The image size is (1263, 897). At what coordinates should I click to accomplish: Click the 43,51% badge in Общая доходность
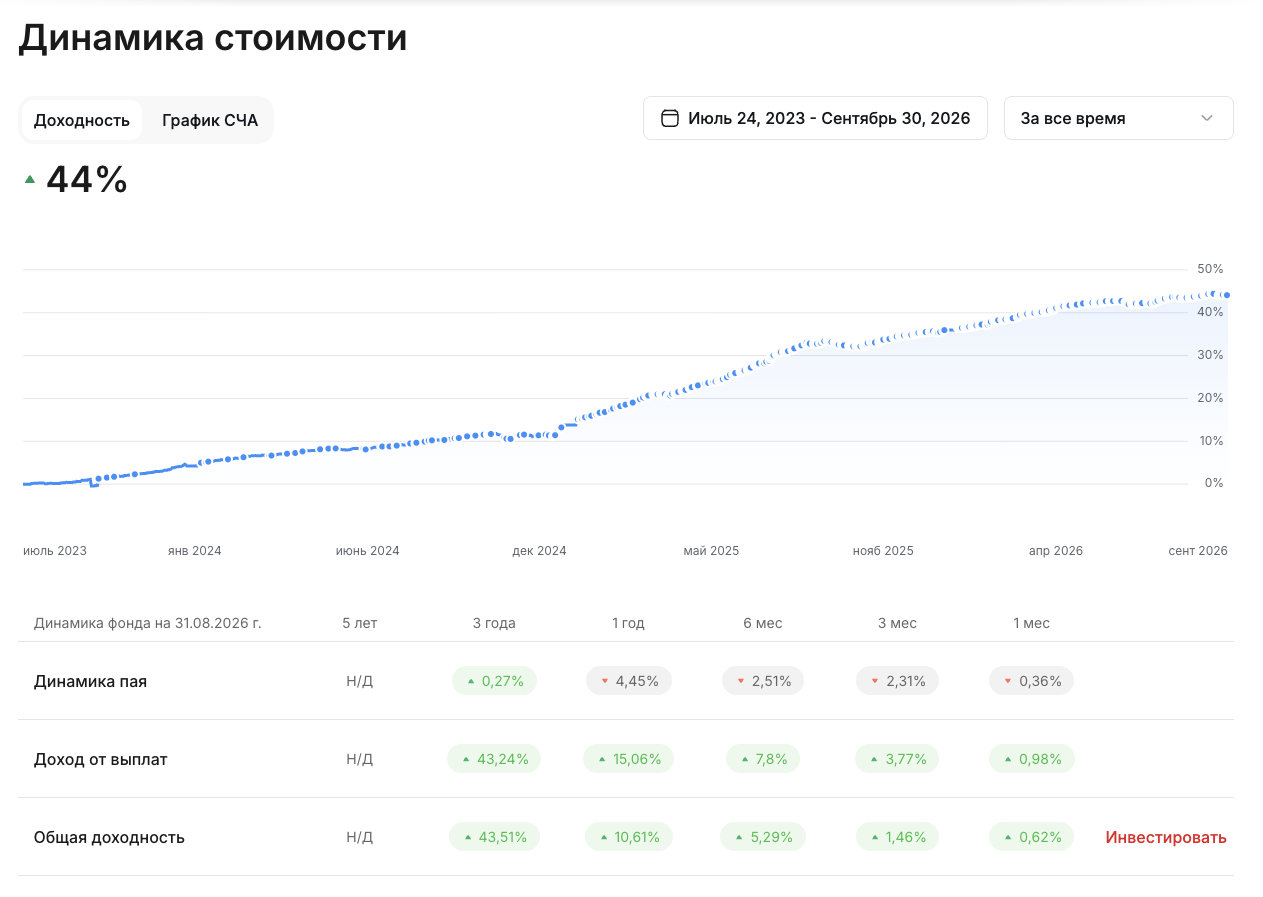pos(494,837)
